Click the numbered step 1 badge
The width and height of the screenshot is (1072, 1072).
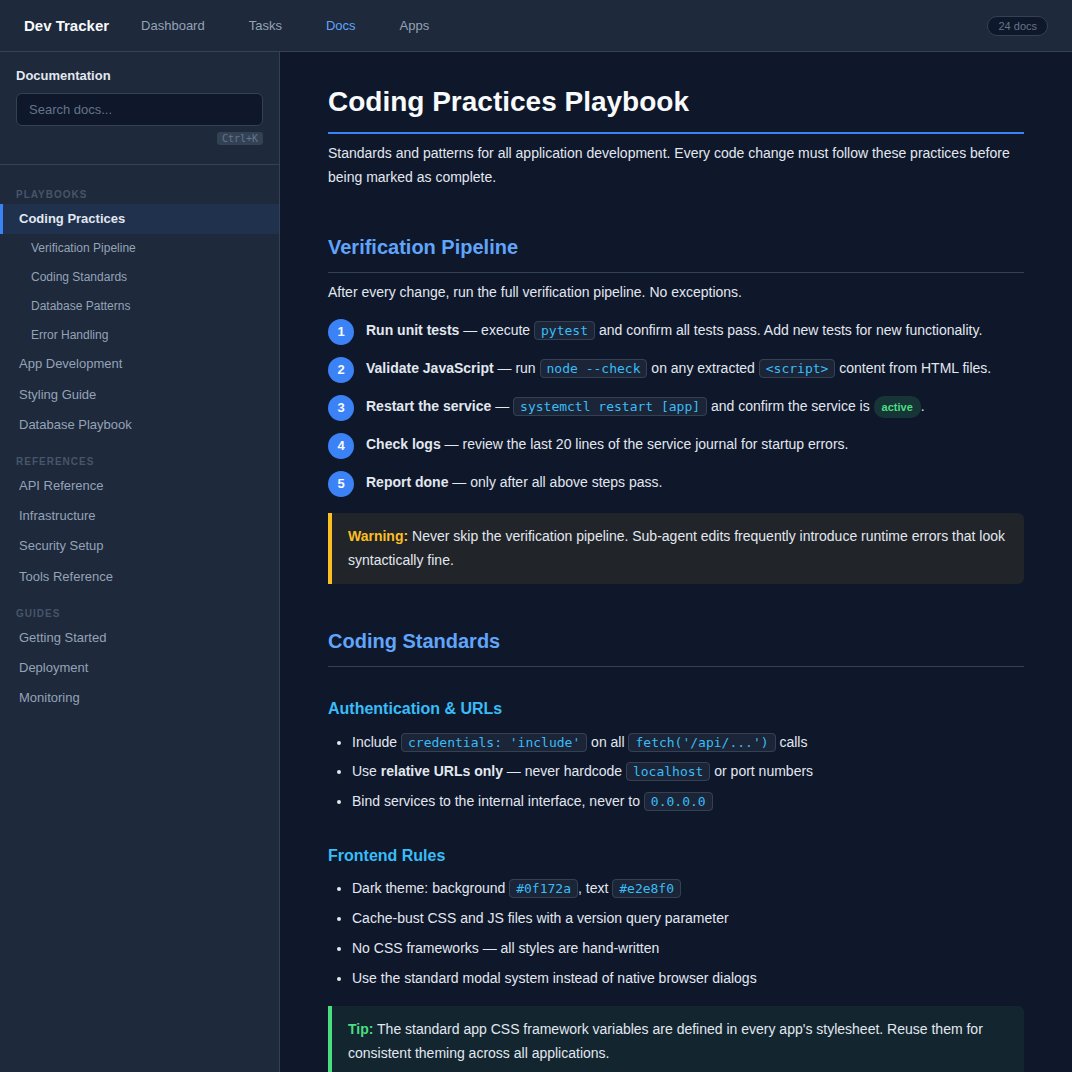341,330
